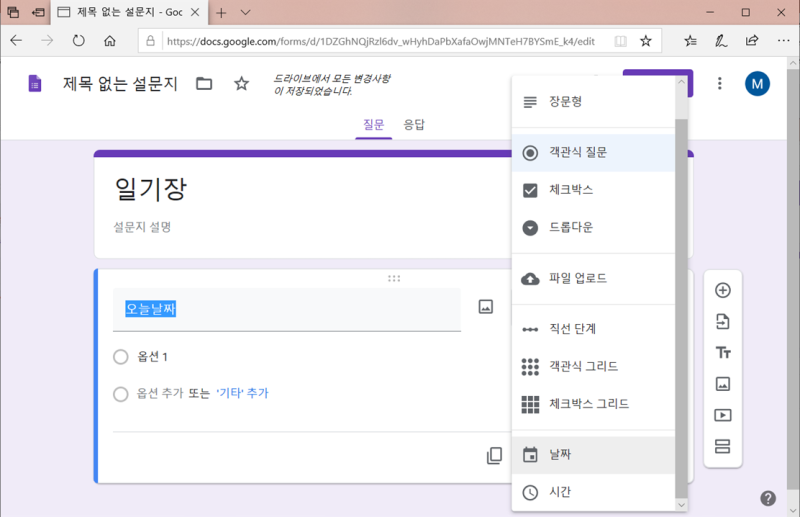Click the question title field 오늘날짜

coord(287,309)
